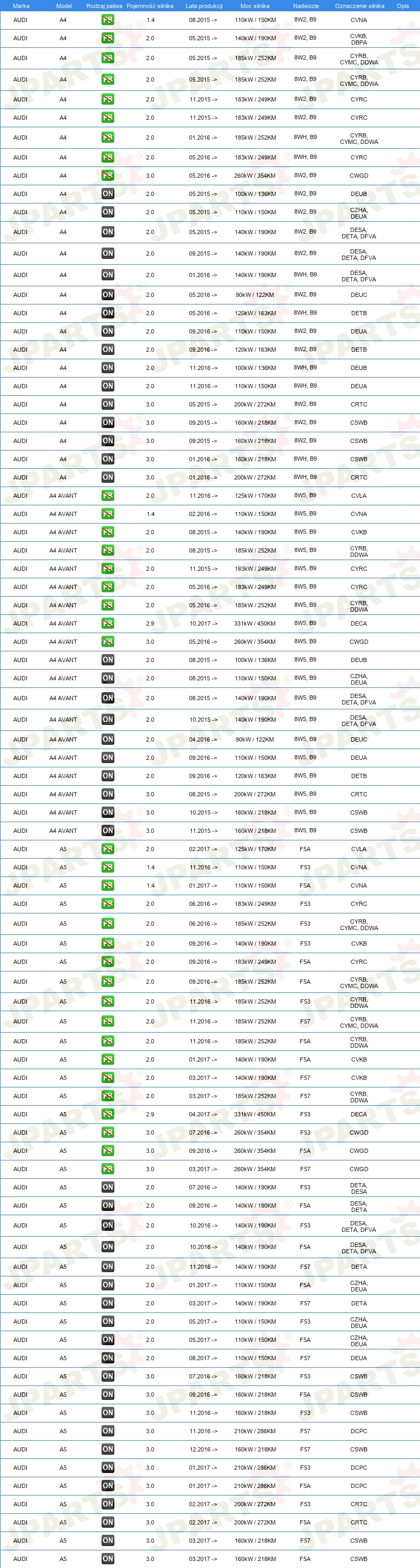Screen dimensions: 420x1568
Task: Click CVKB, DBPA engine code cell
Action: click(x=359, y=39)
